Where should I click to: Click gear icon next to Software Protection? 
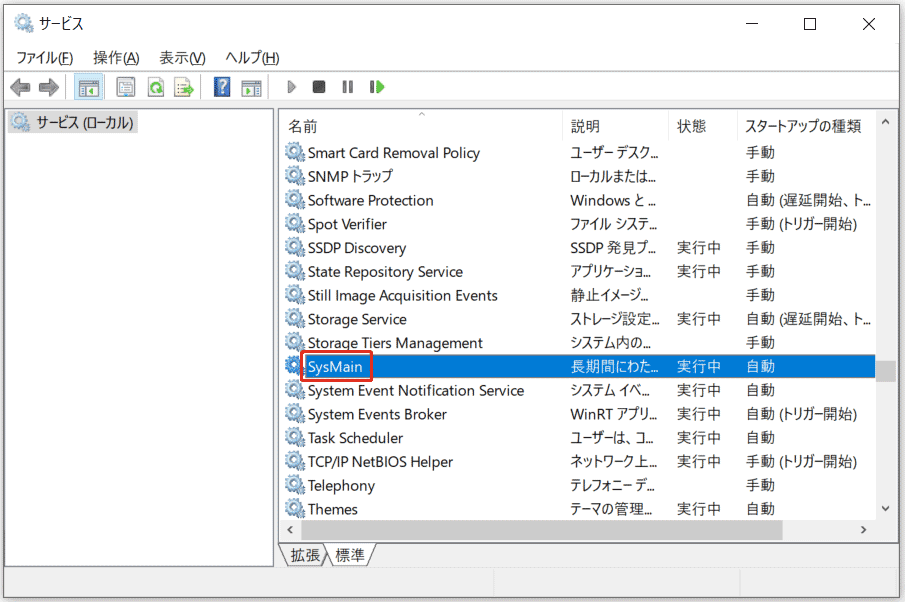[x=295, y=200]
